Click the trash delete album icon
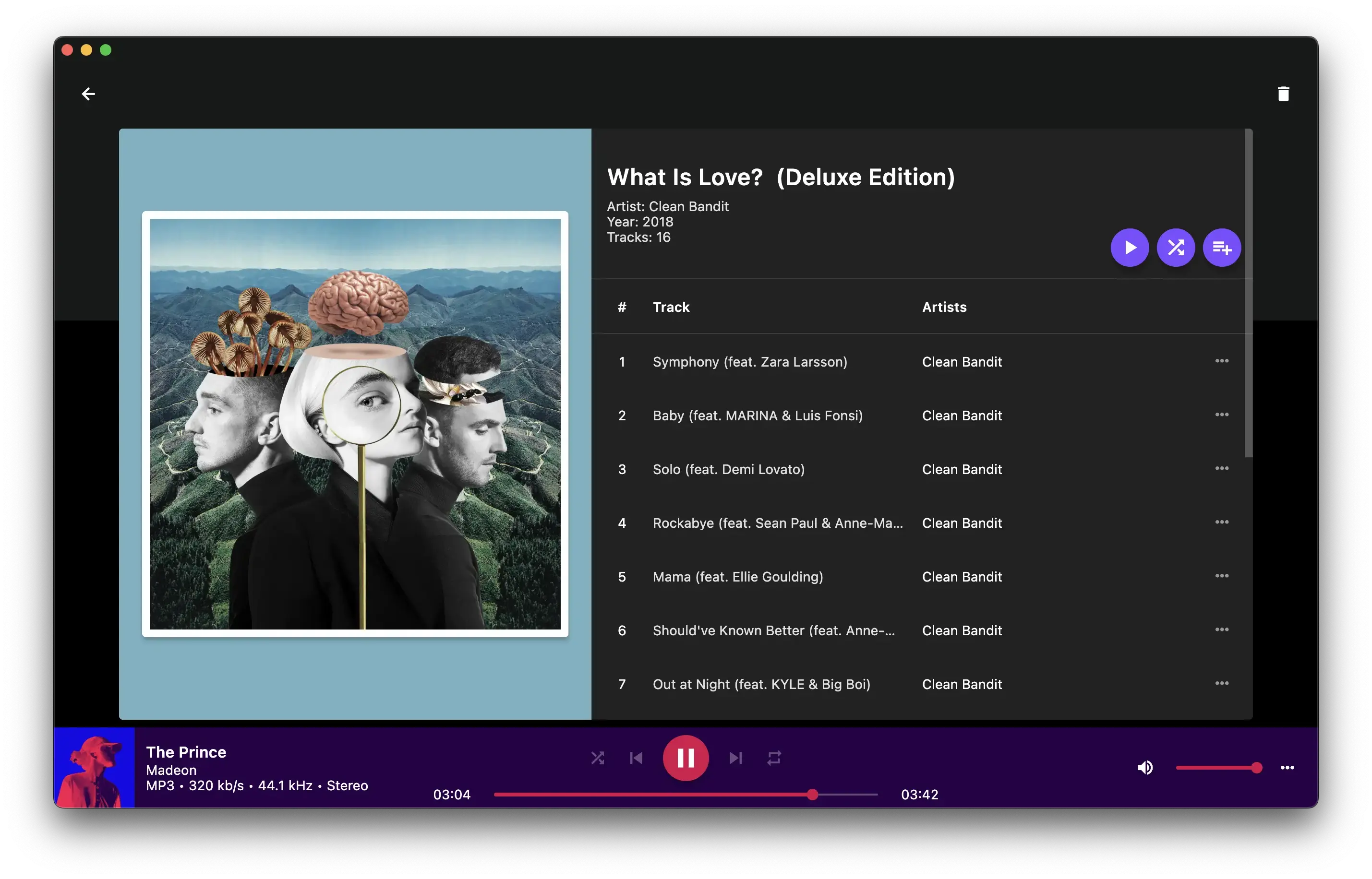 (x=1283, y=94)
